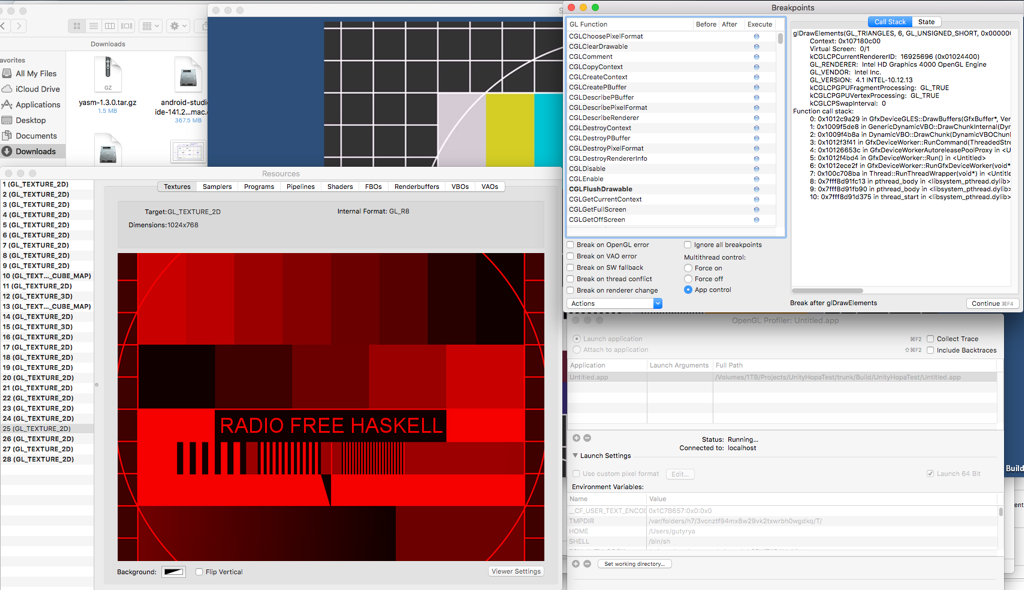Add an environment variable row
This screenshot has width=1024, height=590.
576,563
